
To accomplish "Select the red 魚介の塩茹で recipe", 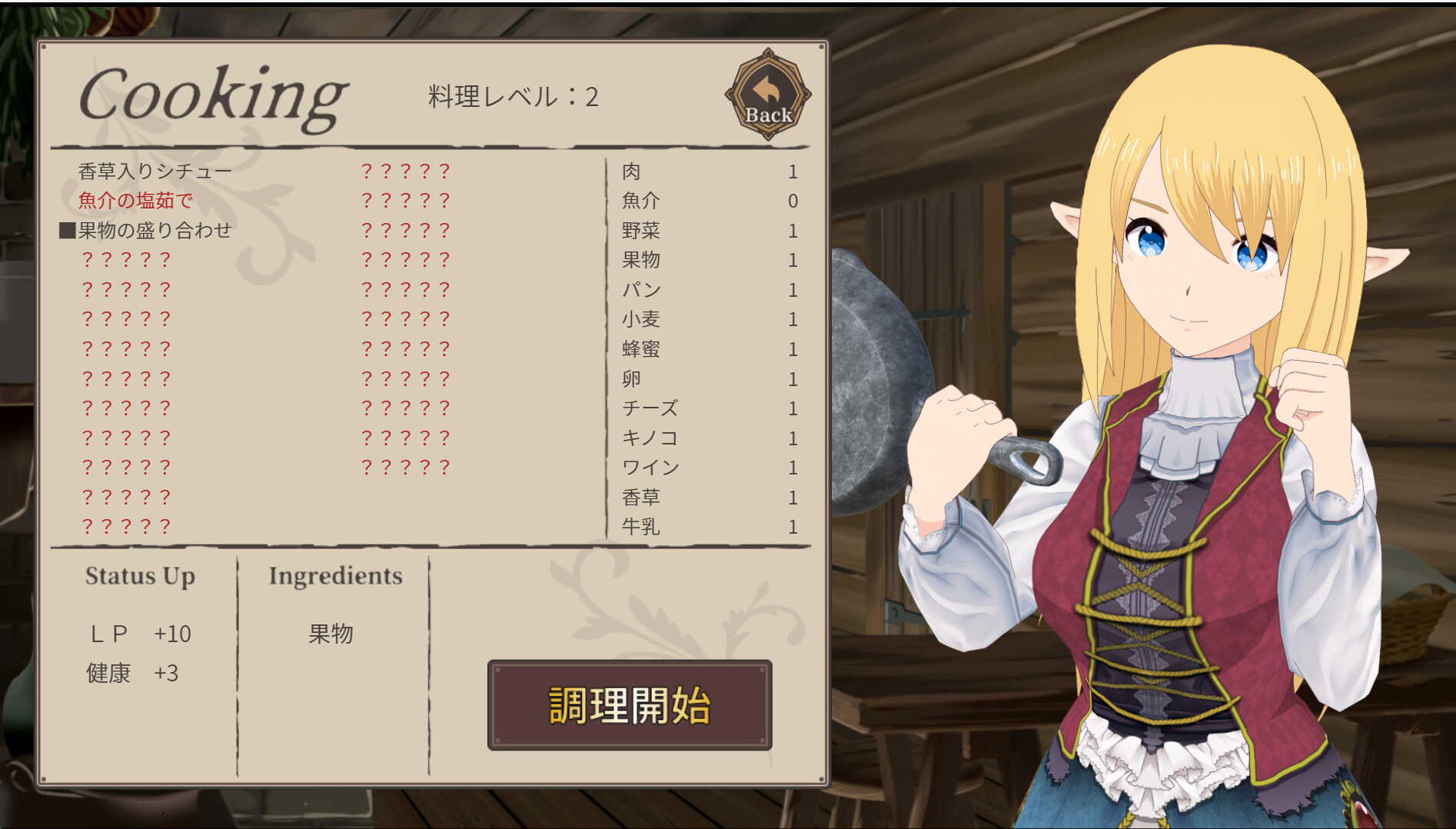I will point(135,201).
